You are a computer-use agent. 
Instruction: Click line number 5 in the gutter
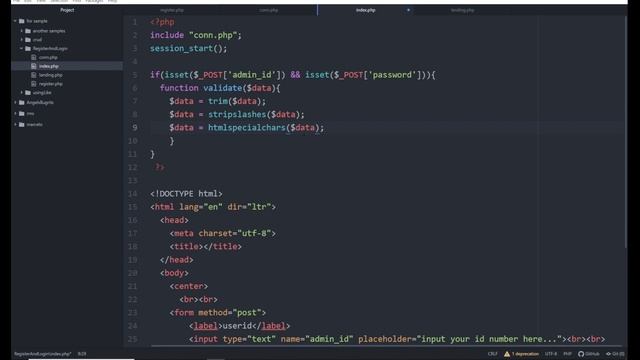(135, 75)
